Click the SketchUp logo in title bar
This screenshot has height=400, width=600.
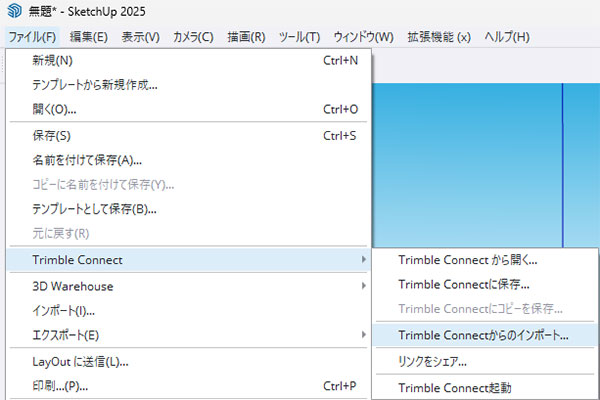tap(14, 11)
